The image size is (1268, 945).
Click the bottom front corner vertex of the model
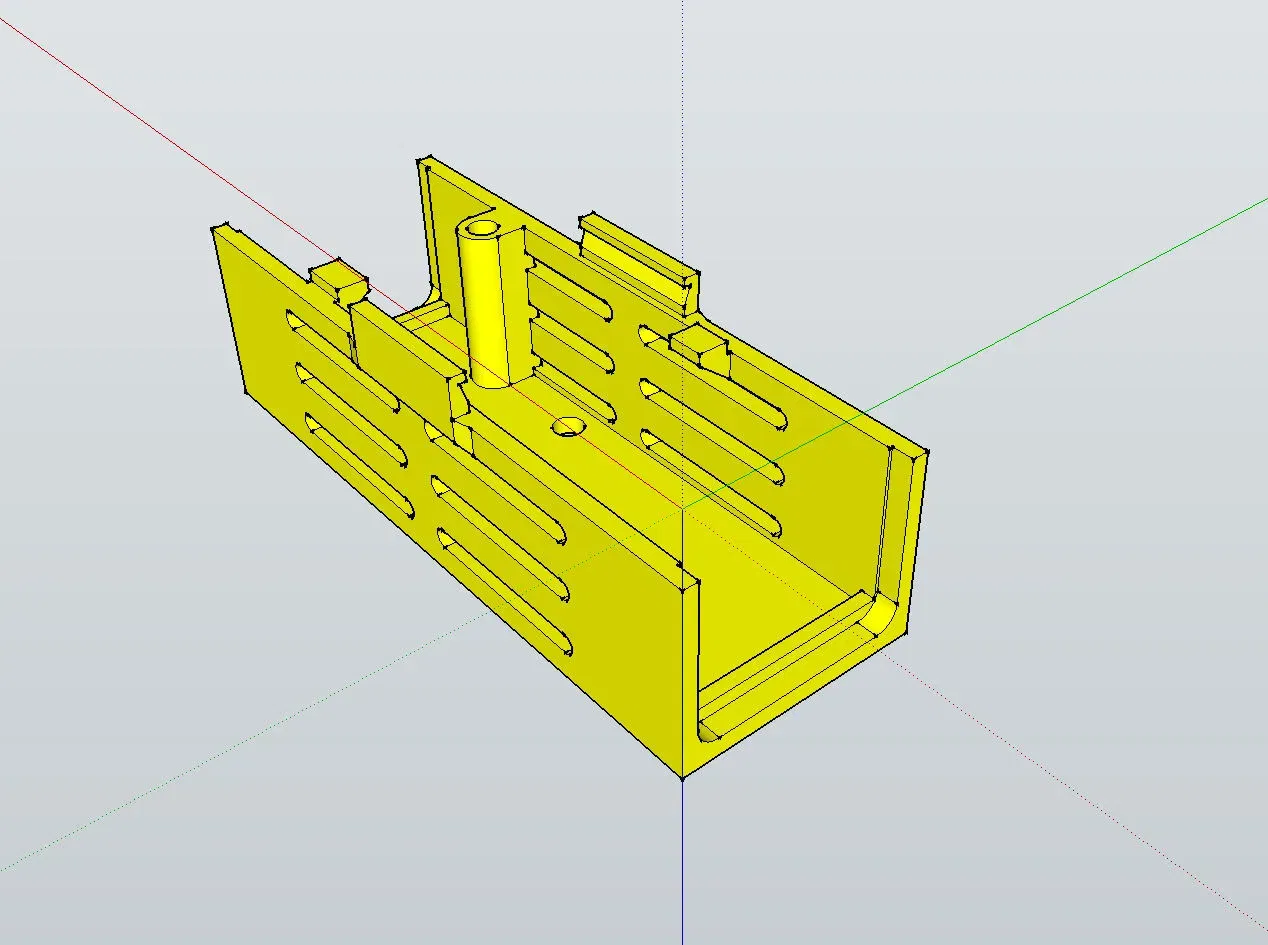pos(682,777)
